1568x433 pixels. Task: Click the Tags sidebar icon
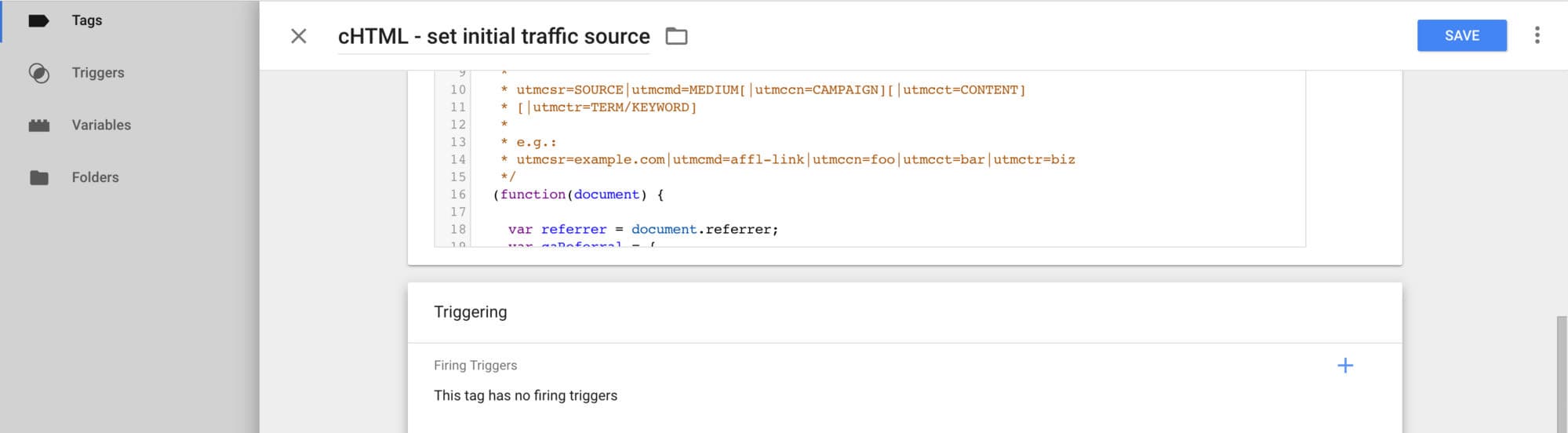[x=38, y=20]
